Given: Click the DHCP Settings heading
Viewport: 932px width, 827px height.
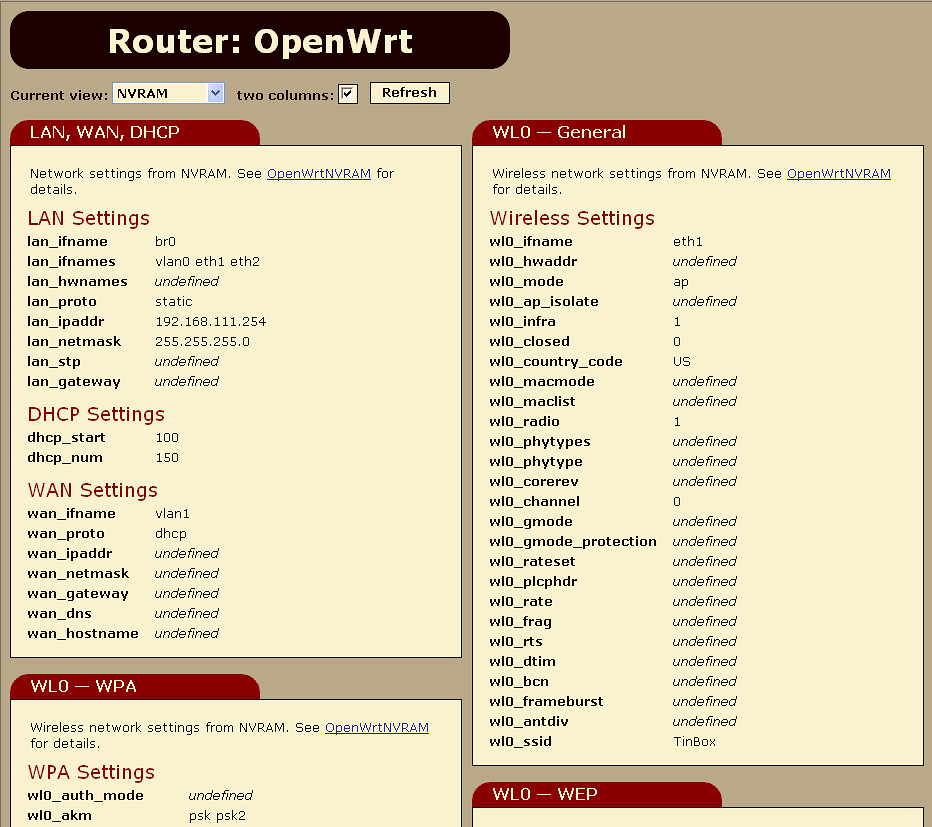Looking at the screenshot, I should pyautogui.click(x=96, y=414).
